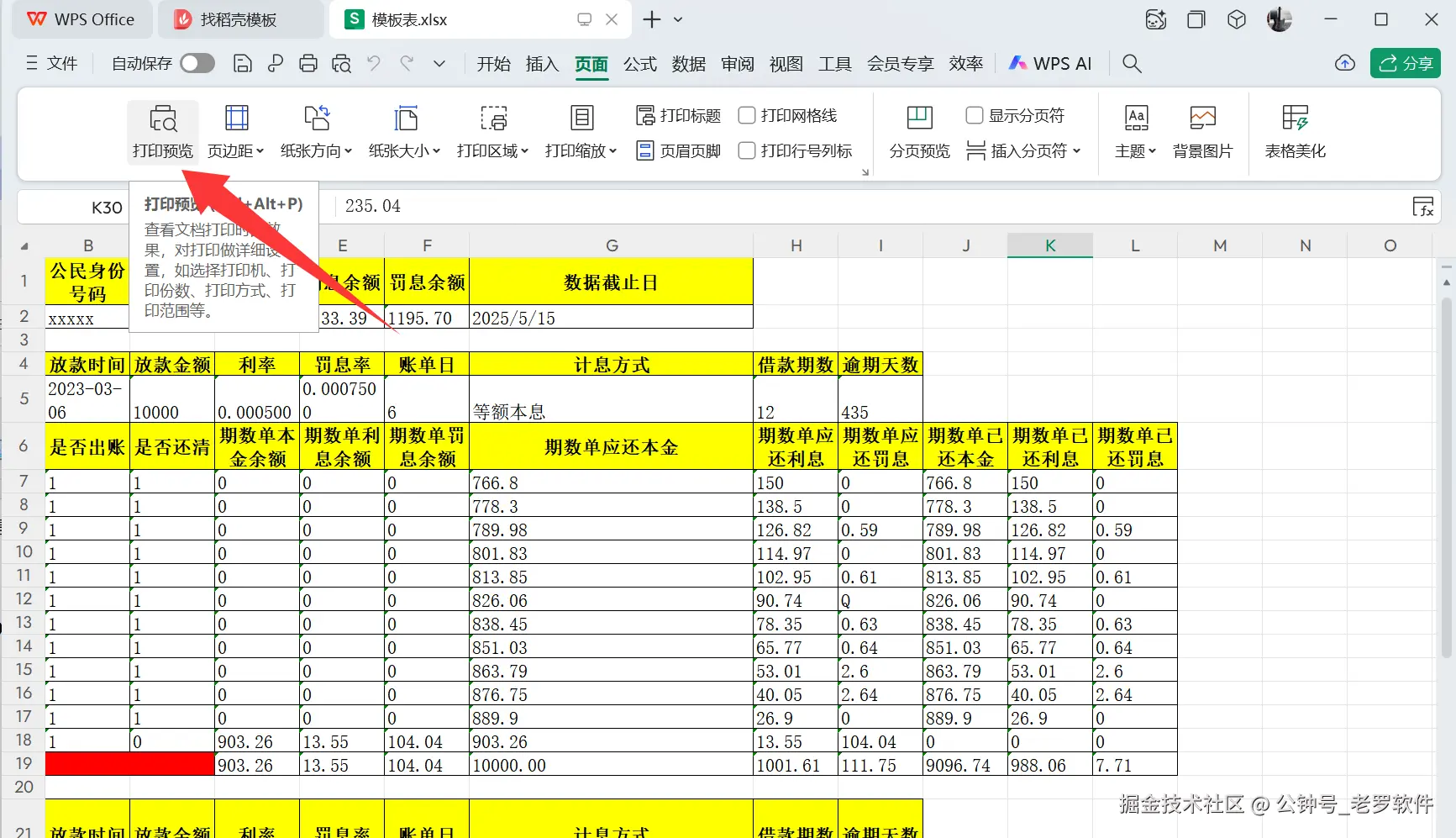Image resolution: width=1456 pixels, height=838 pixels.
Task: Click the robot assistant icon in title bar
Action: [x=1156, y=19]
